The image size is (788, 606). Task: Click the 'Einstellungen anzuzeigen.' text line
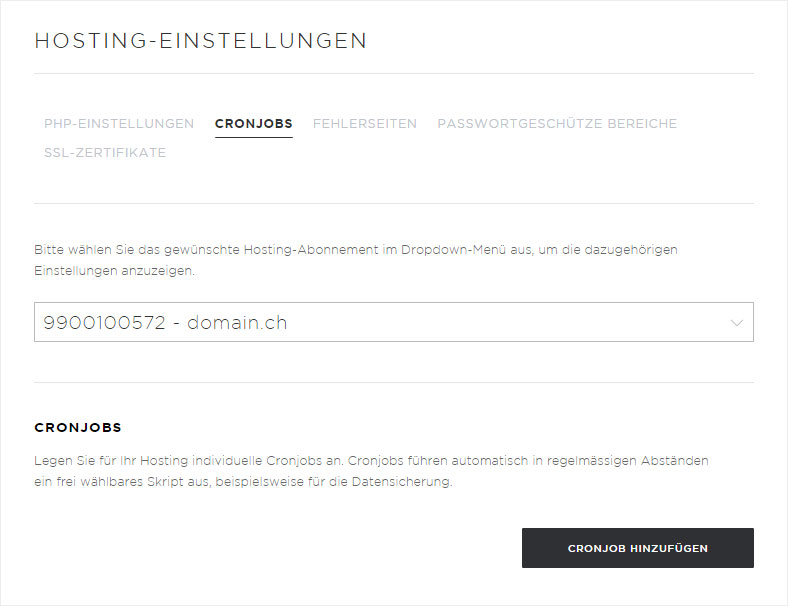[114, 271]
